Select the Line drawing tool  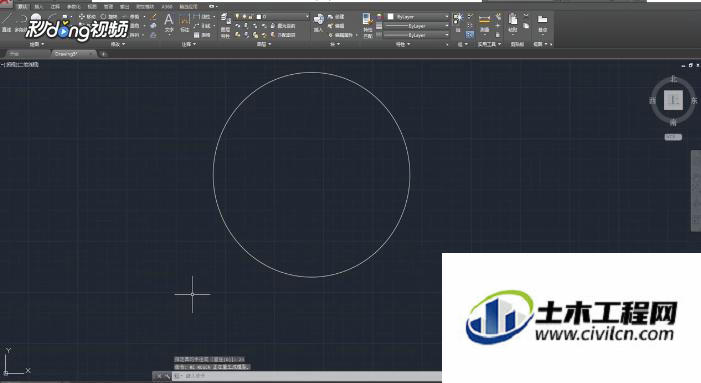tap(6, 21)
